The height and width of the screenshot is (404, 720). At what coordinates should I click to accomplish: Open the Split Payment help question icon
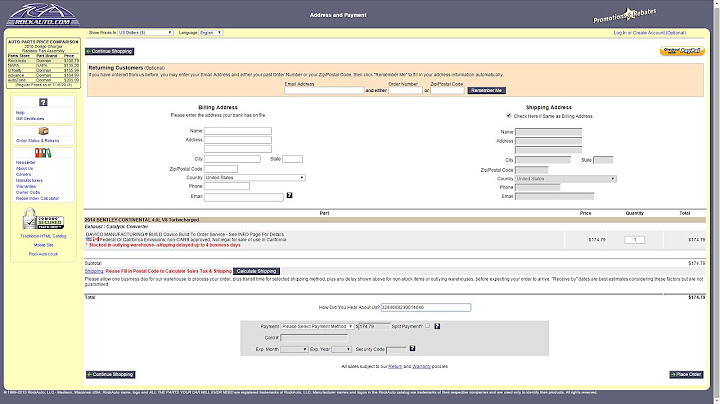point(437,326)
